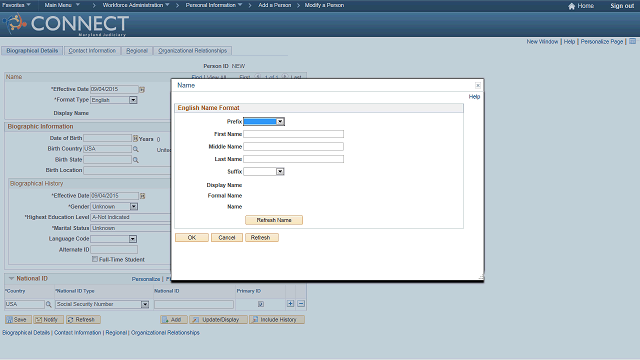640x360 pixels.
Task: Click the Include History button
Action: point(277,320)
